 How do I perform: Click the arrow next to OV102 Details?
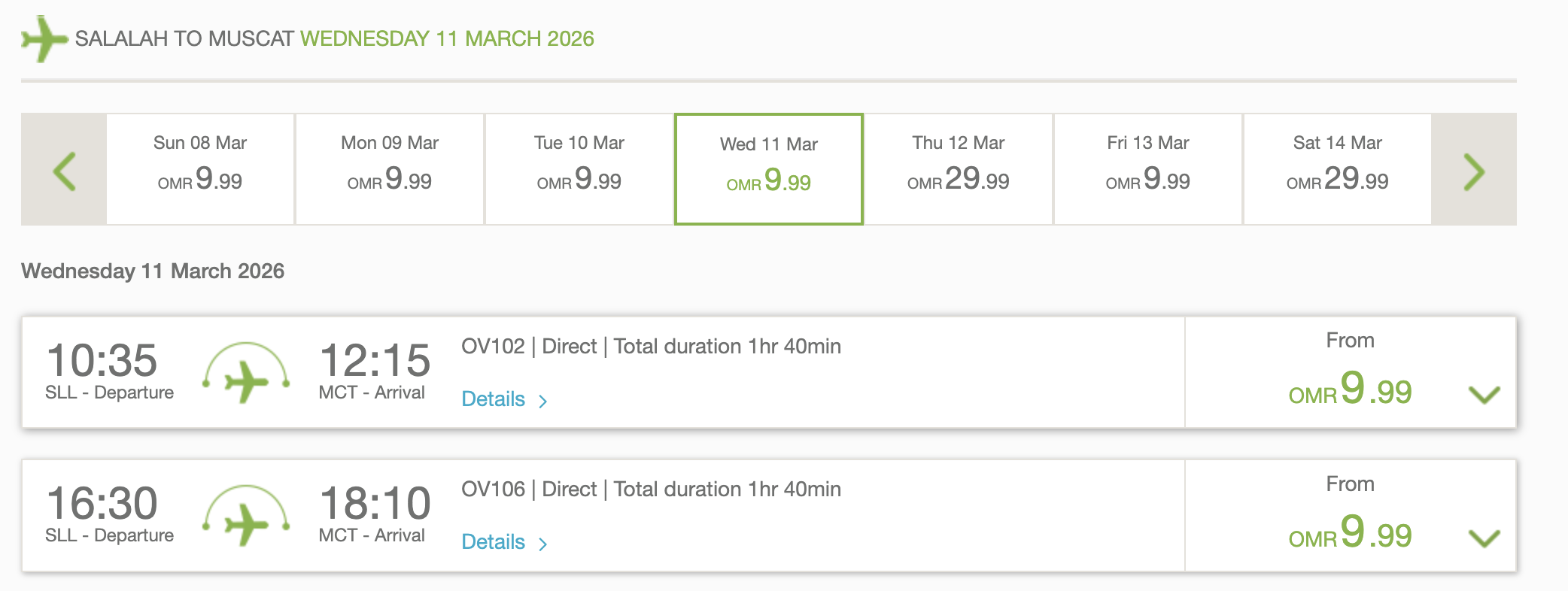(543, 401)
